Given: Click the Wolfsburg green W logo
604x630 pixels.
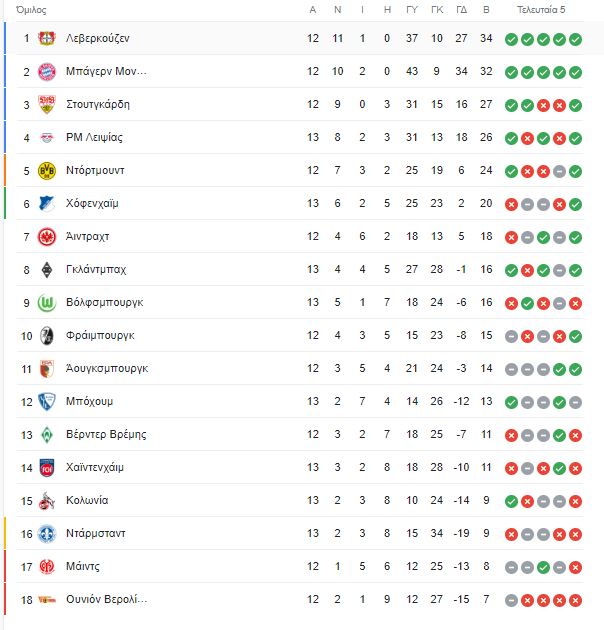Looking at the screenshot, I should [47, 303].
